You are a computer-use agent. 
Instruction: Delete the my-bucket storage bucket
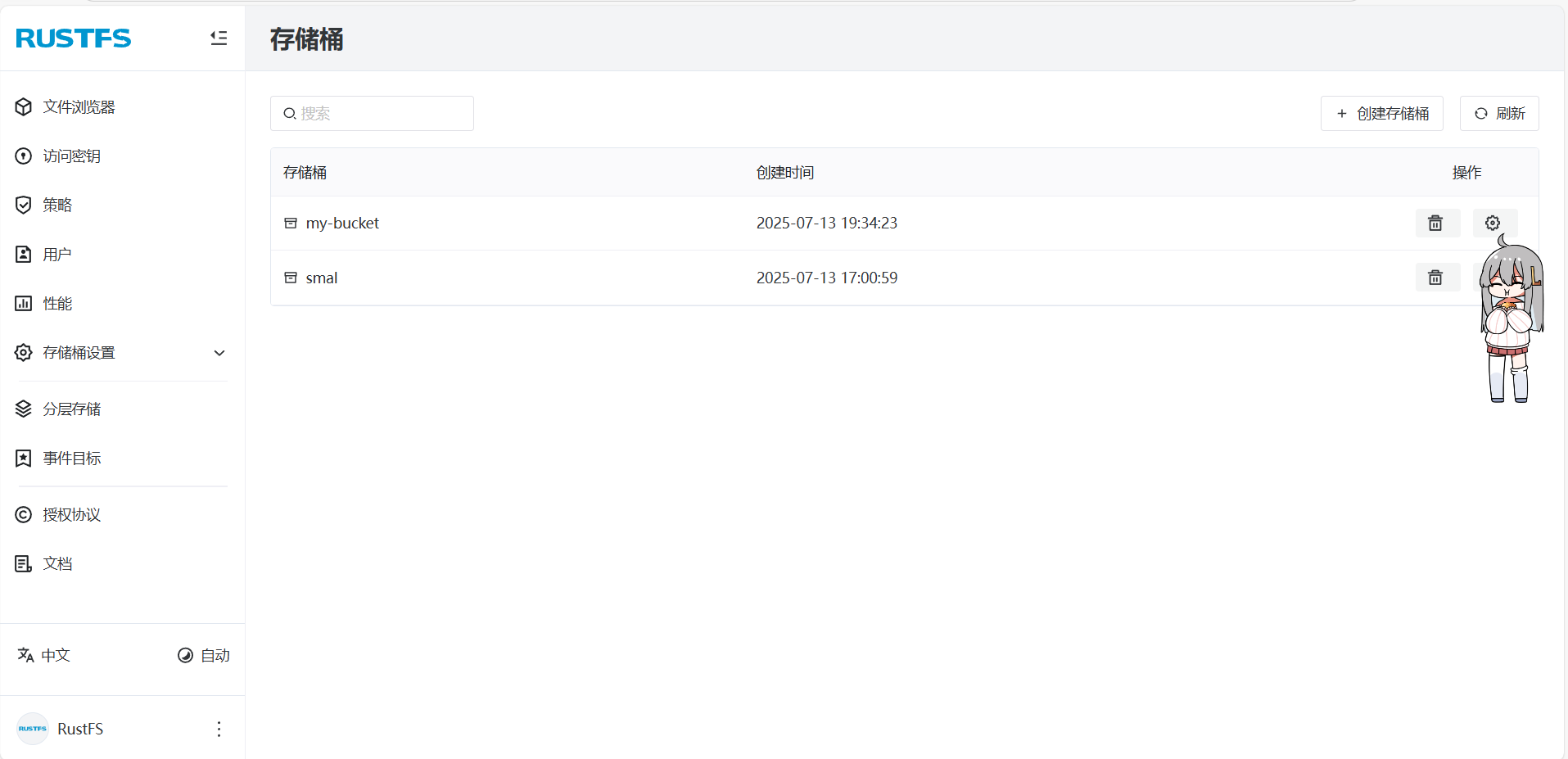pos(1437,223)
